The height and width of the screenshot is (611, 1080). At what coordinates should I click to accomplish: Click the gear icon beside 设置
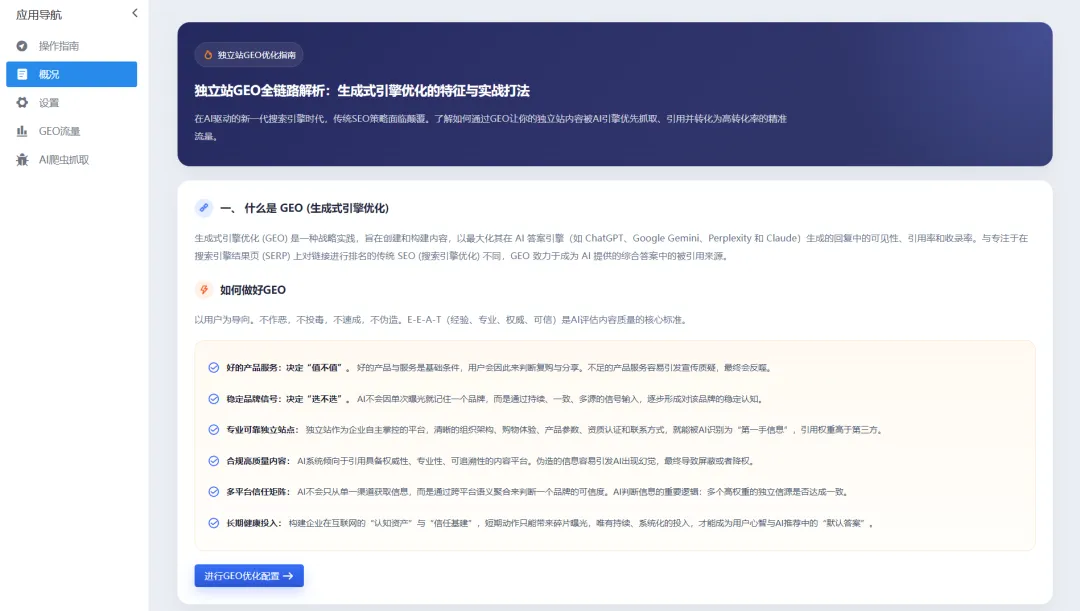(x=22, y=103)
